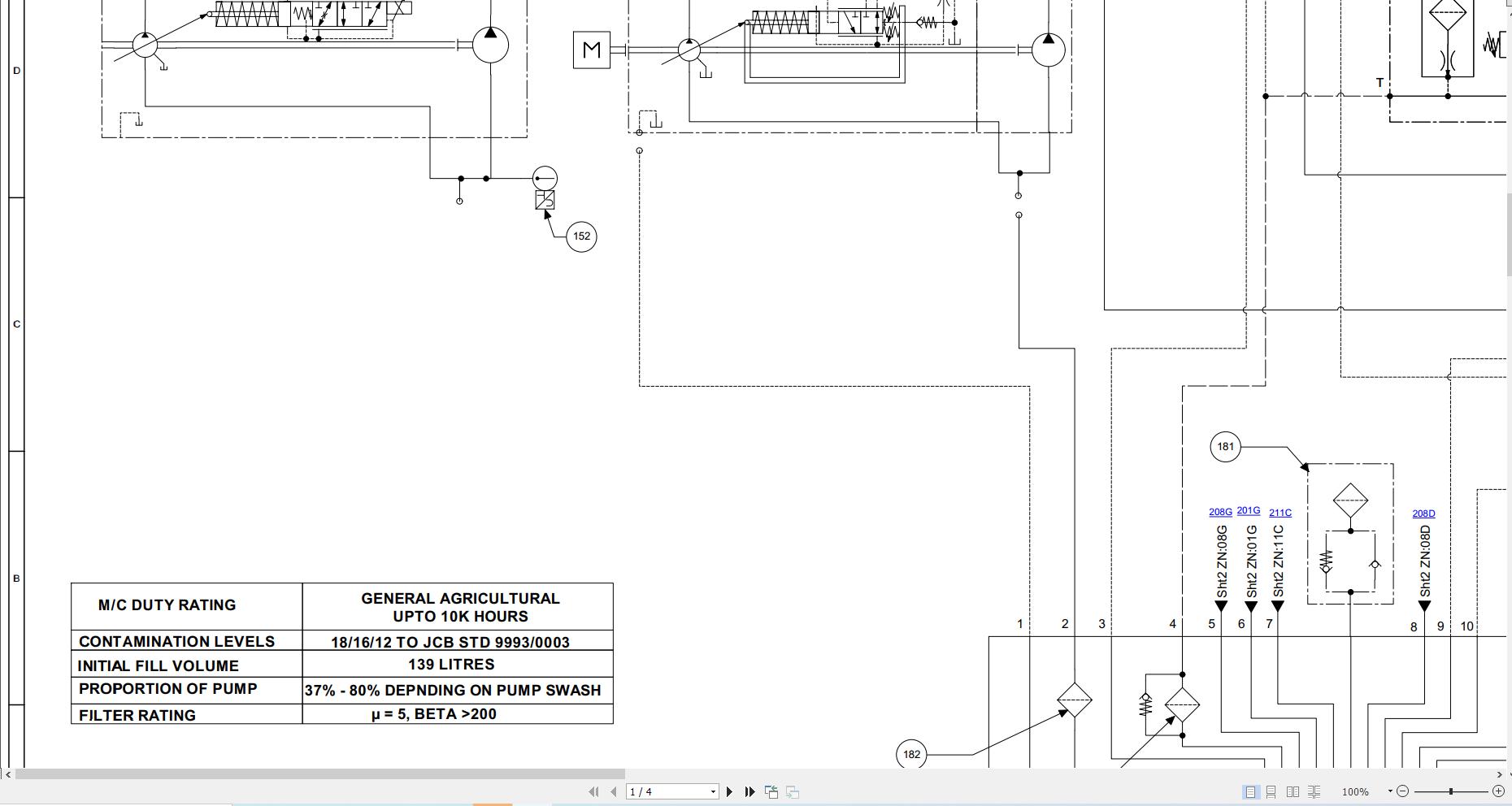Go to the previous page
Screen dimensions: 1512x806
613,791
